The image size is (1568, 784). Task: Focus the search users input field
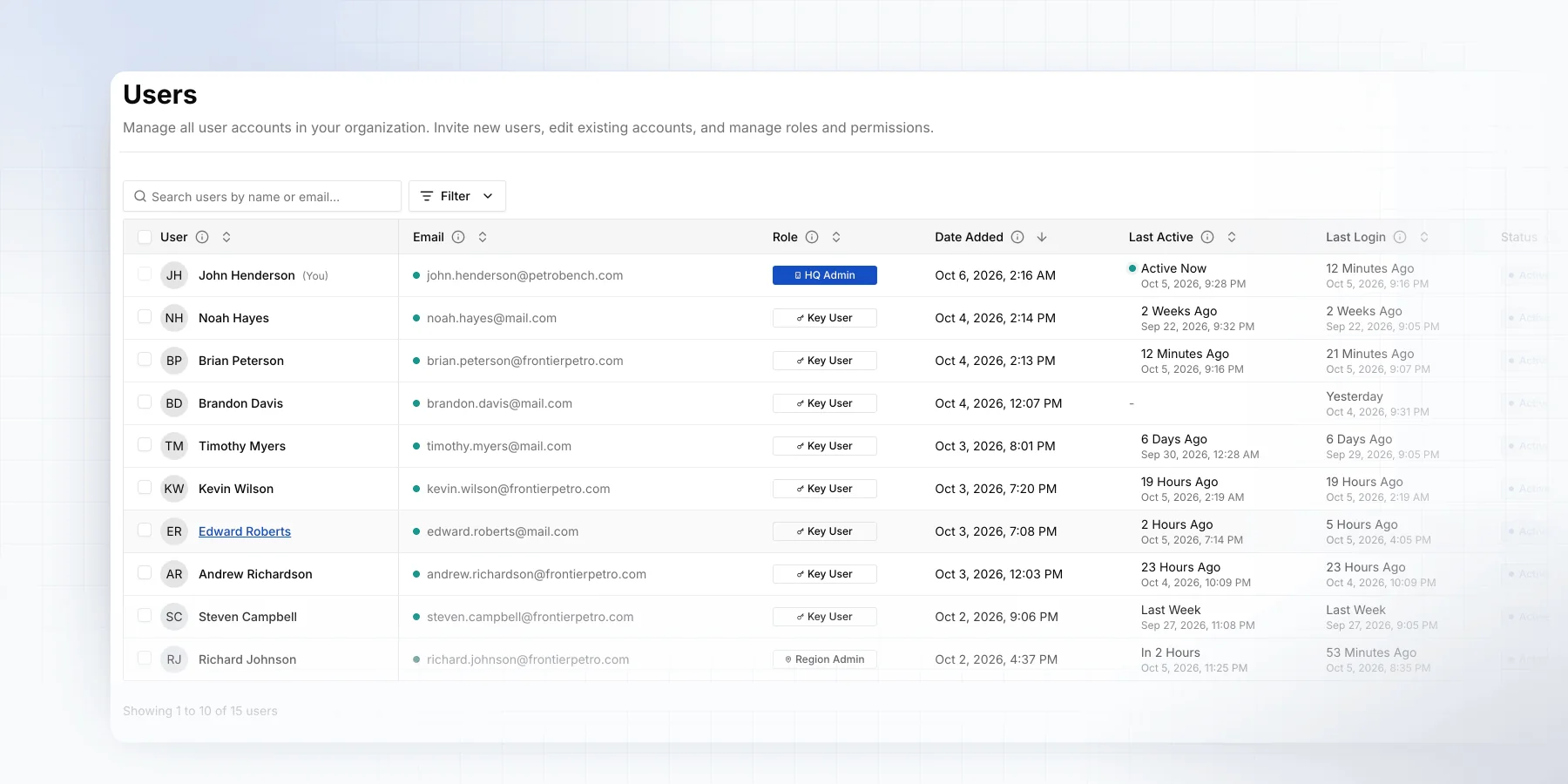pyautogui.click(x=262, y=196)
